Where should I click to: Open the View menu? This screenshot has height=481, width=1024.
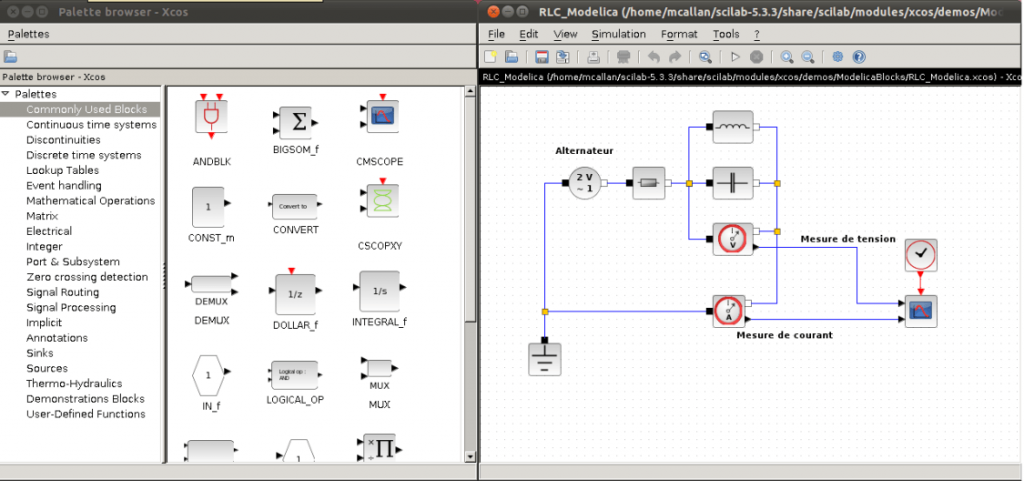point(566,34)
